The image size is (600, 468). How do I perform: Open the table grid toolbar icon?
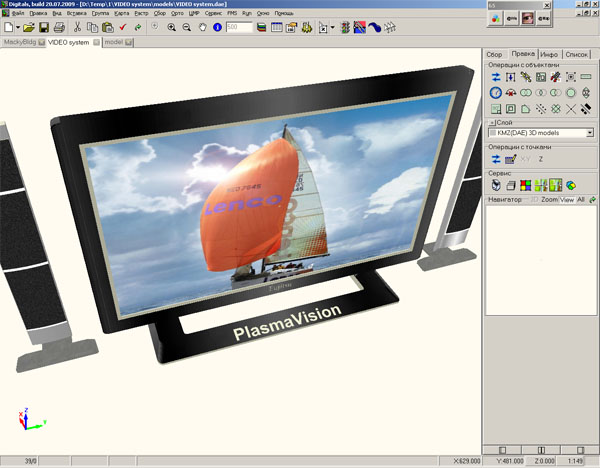pos(276,27)
